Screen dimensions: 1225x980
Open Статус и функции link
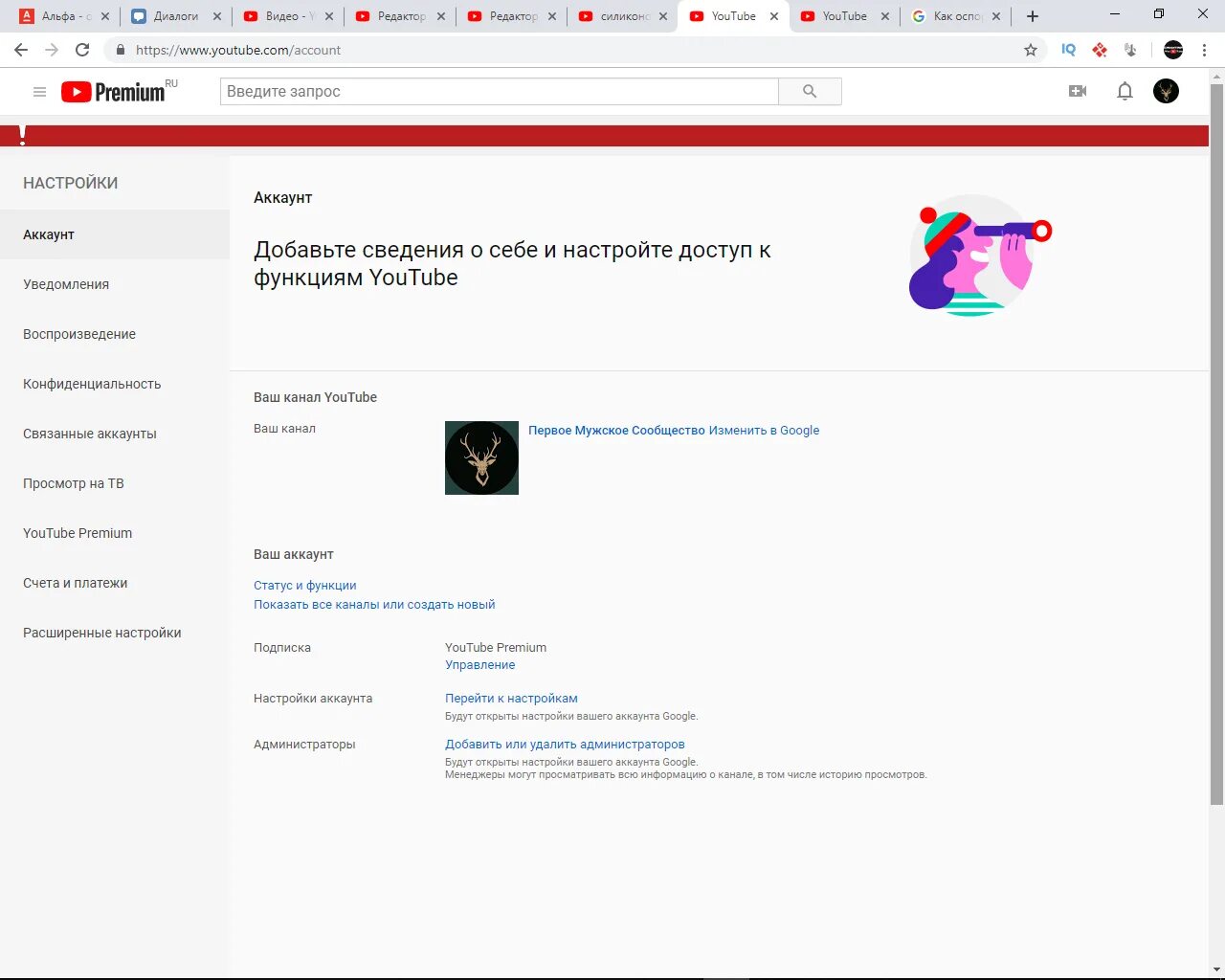pos(304,586)
